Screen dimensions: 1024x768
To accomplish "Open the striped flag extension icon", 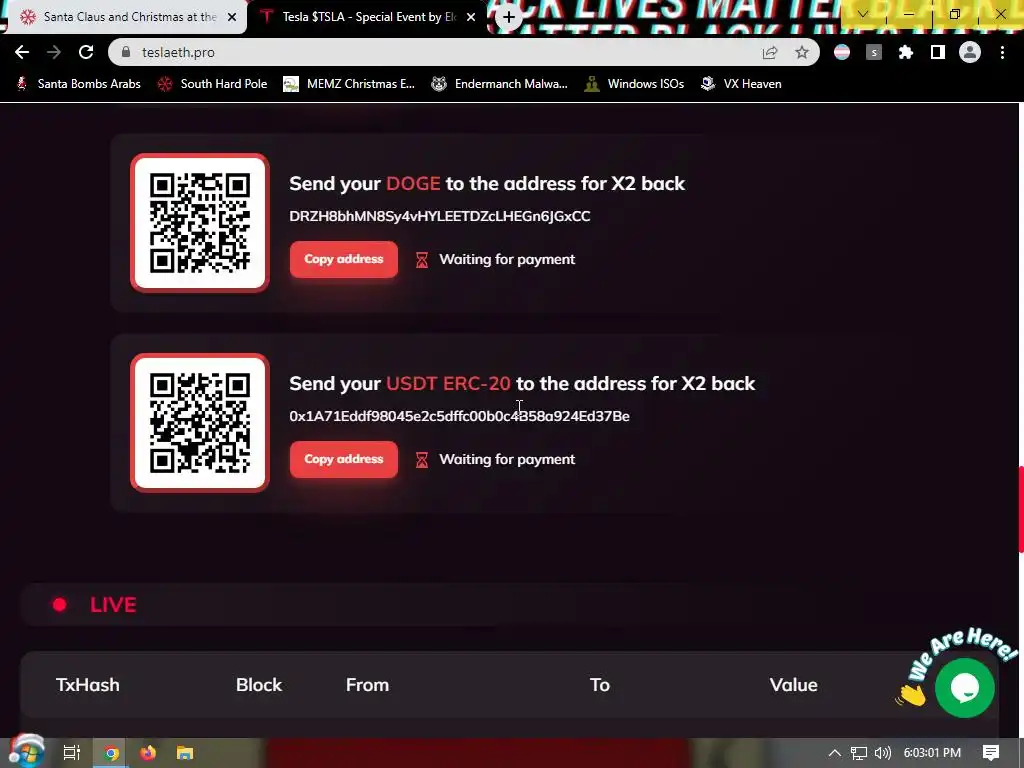I will point(842,52).
